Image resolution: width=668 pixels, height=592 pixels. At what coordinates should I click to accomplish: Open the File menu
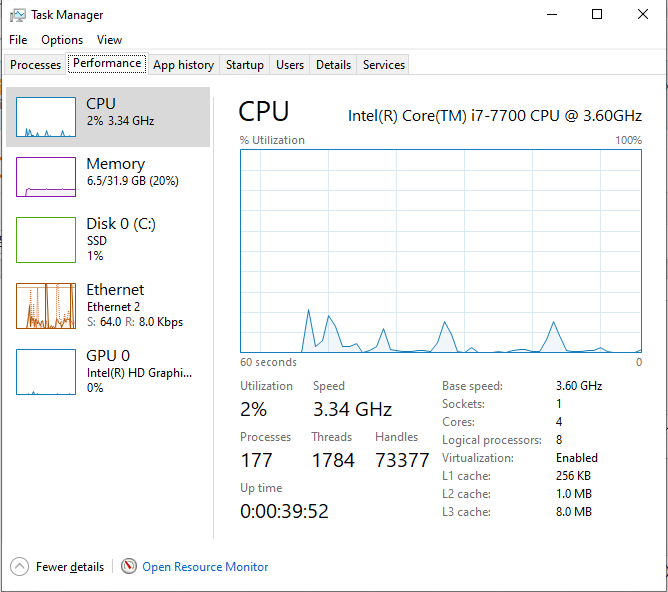[18, 40]
